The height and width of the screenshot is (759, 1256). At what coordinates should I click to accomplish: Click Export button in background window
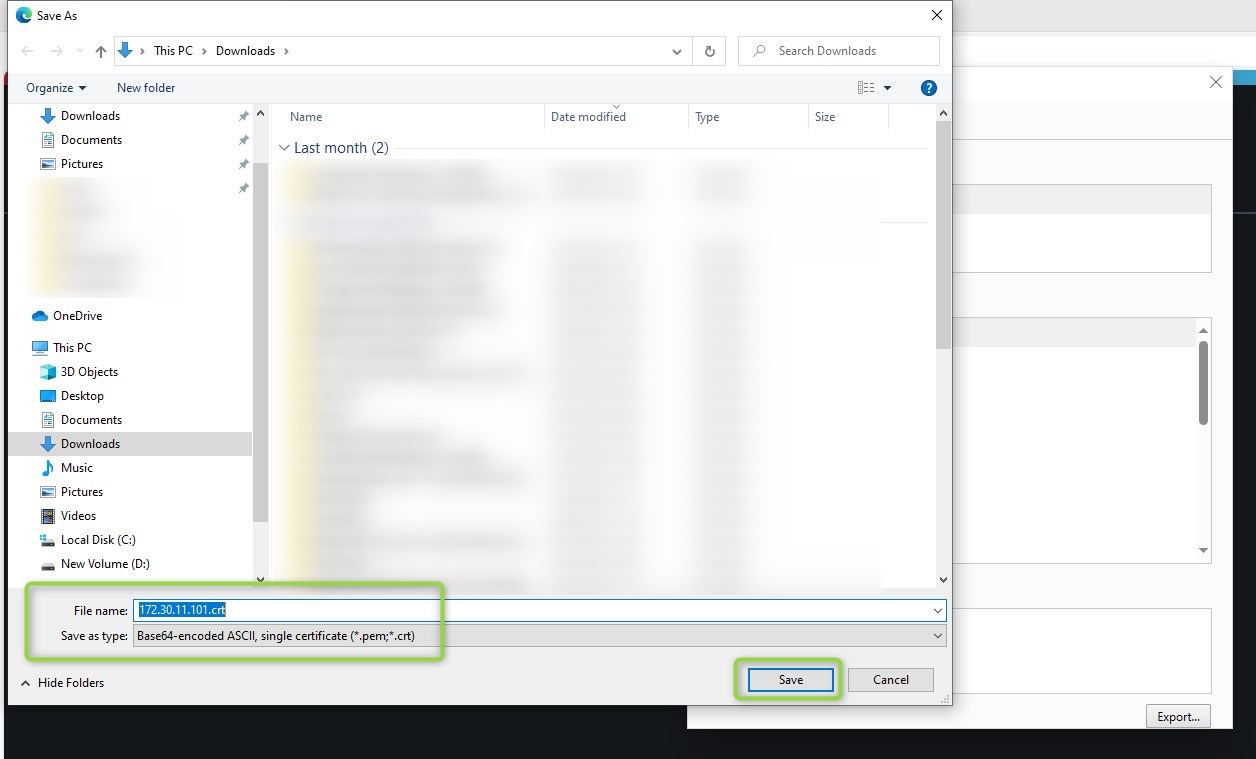(1179, 716)
